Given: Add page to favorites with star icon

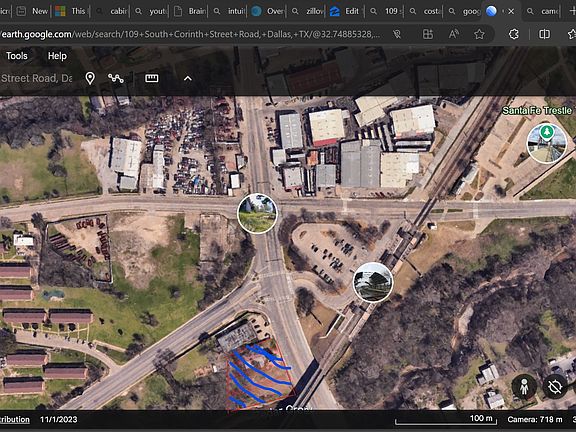Looking at the screenshot, I should click(x=479, y=34).
